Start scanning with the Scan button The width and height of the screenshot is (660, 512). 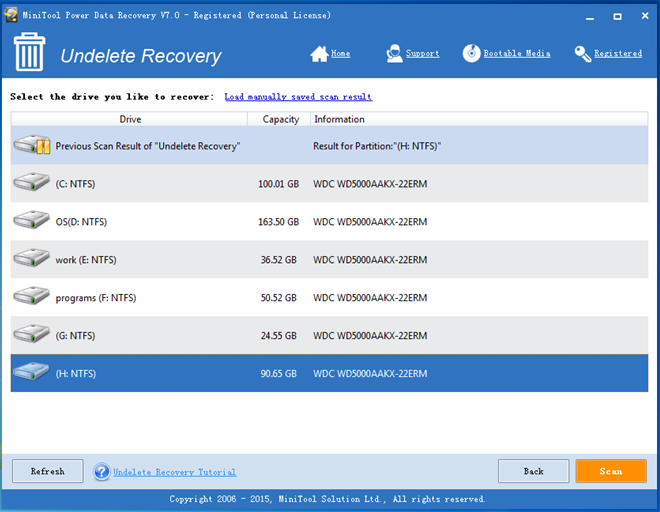611,471
